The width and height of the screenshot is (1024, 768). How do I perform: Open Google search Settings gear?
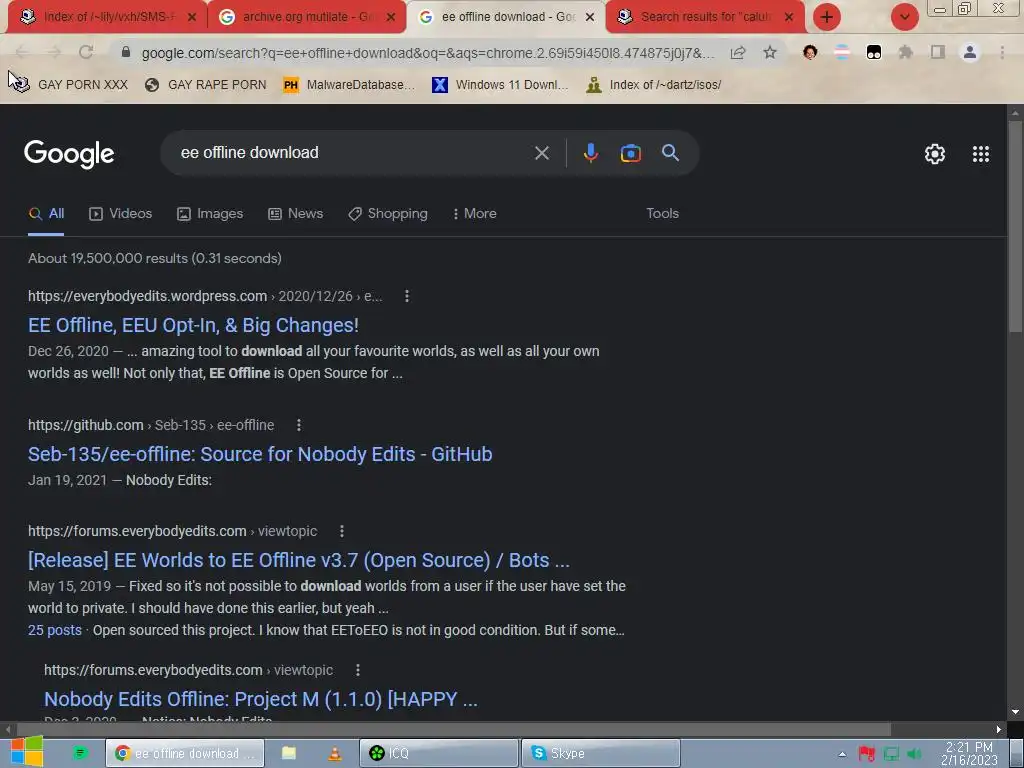point(935,153)
